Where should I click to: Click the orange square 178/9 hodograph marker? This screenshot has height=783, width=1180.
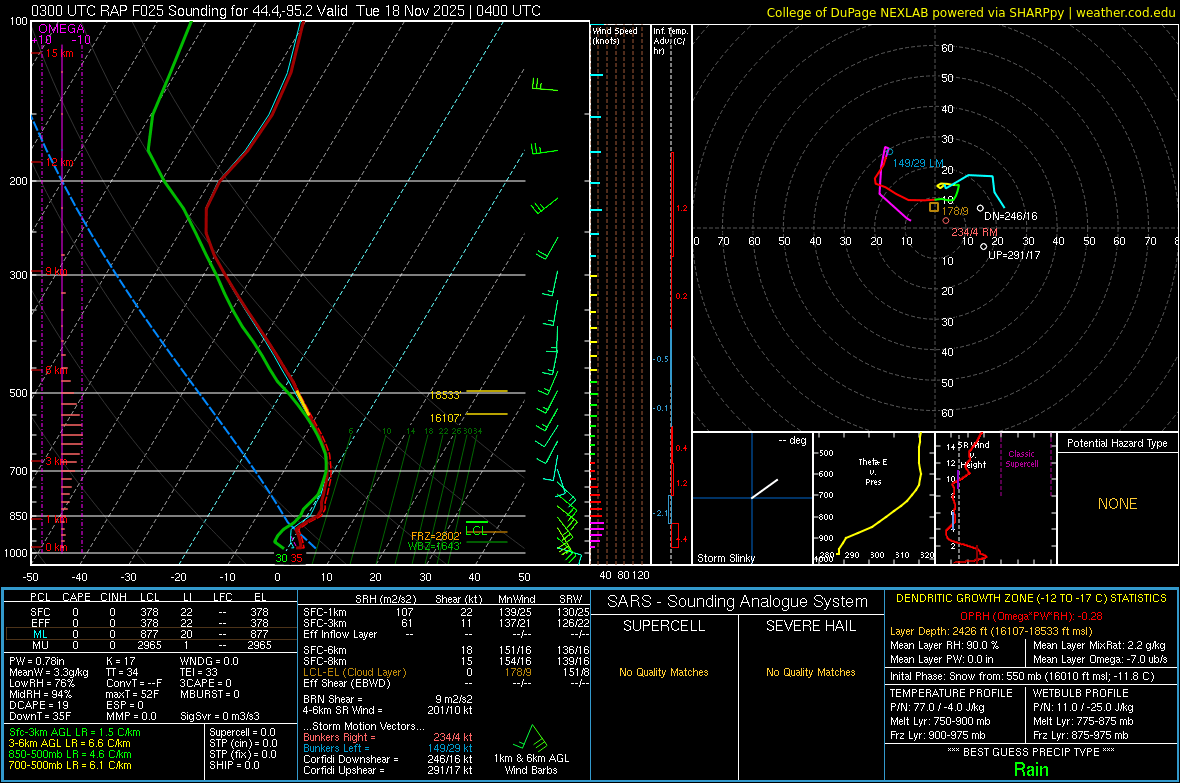[x=934, y=207]
